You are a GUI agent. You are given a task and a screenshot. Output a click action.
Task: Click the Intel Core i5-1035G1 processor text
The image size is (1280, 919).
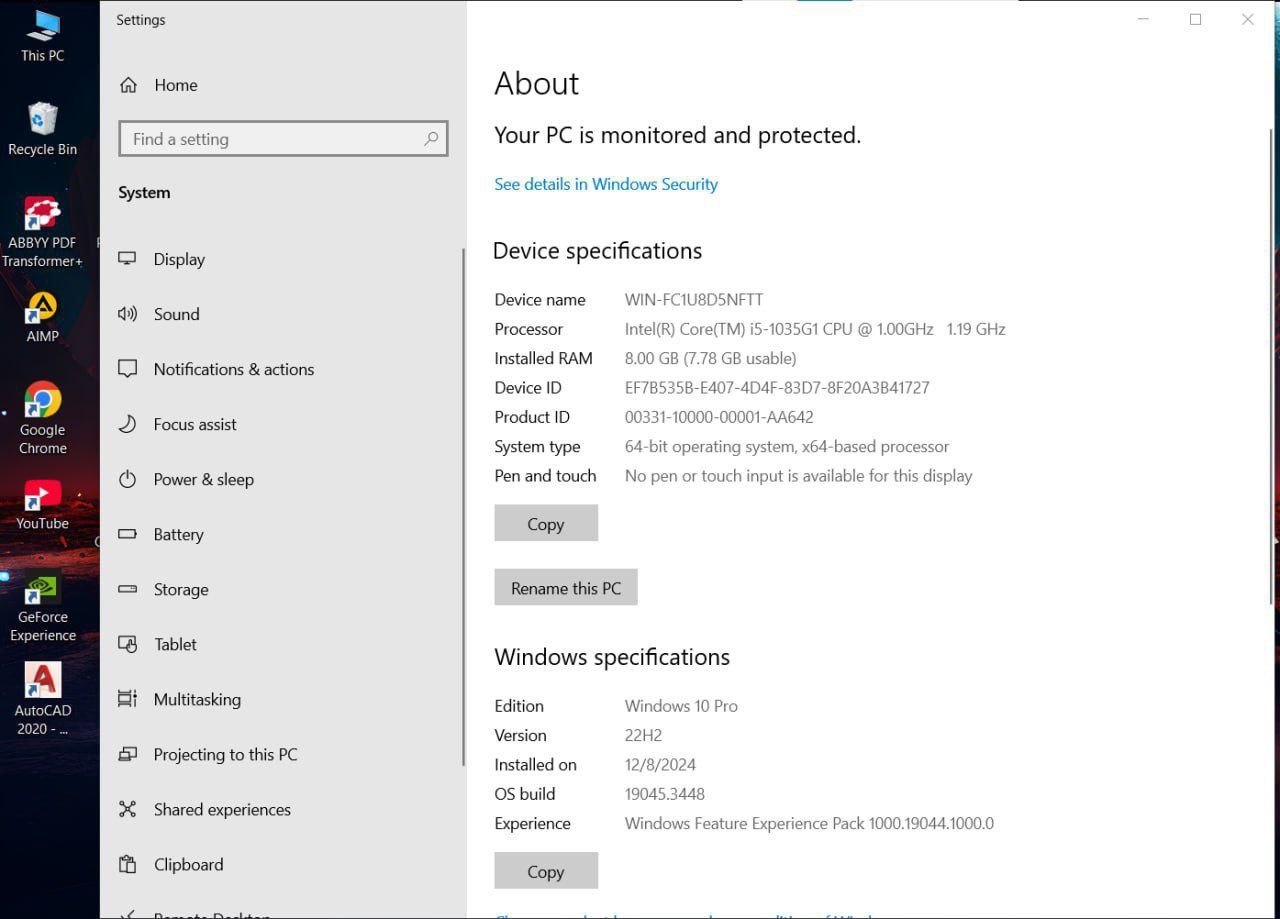coord(815,329)
